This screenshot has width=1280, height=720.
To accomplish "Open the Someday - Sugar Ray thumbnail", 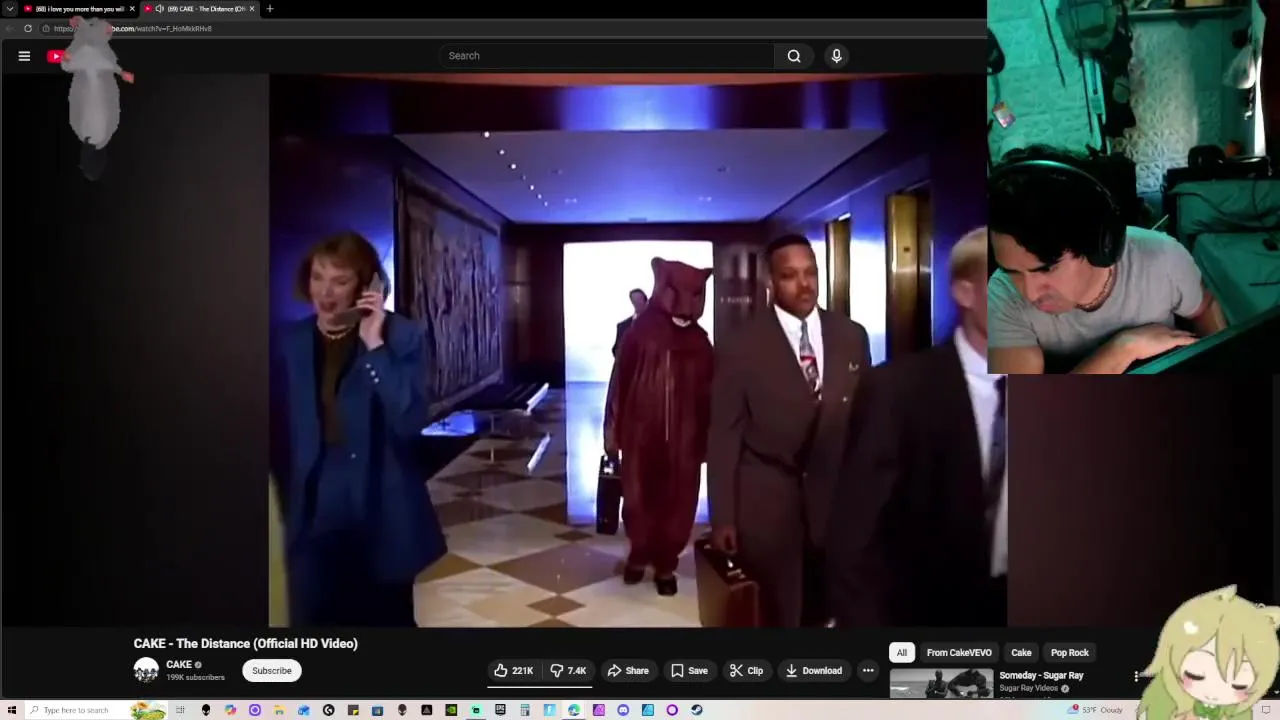I will tap(941, 684).
